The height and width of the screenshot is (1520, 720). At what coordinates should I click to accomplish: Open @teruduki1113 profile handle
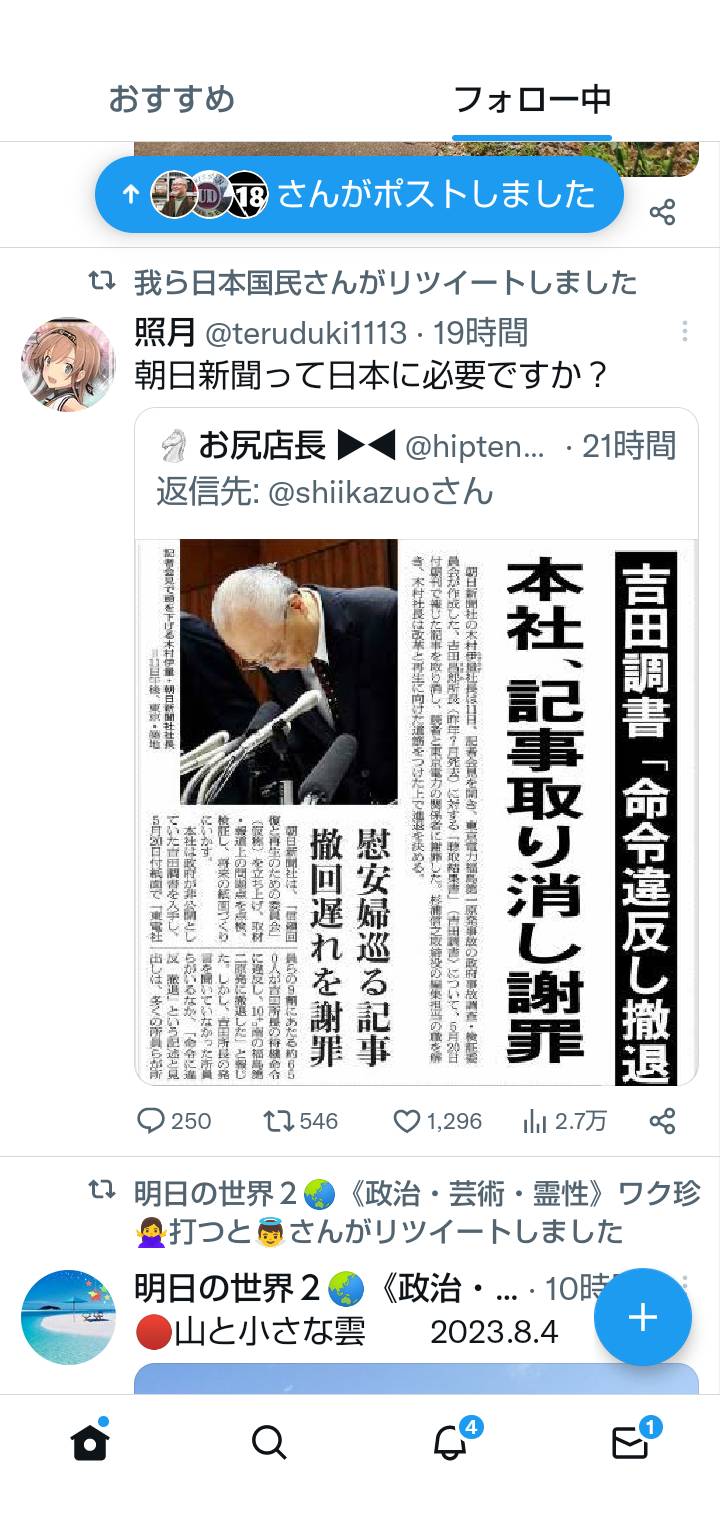[x=306, y=332]
